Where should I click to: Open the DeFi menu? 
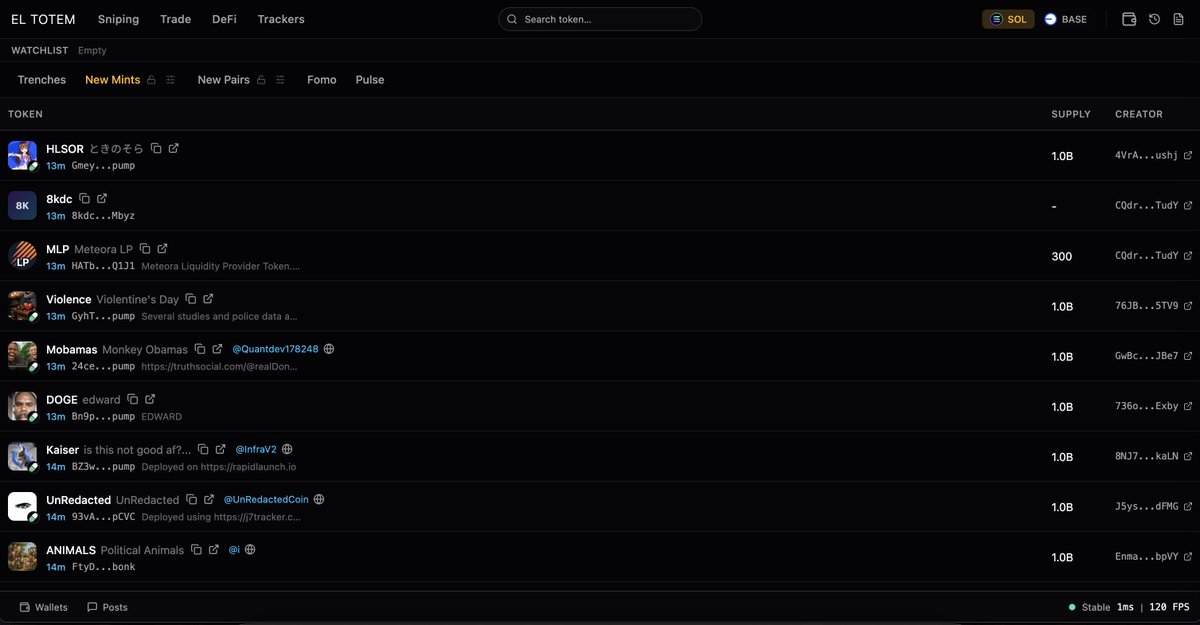224,19
